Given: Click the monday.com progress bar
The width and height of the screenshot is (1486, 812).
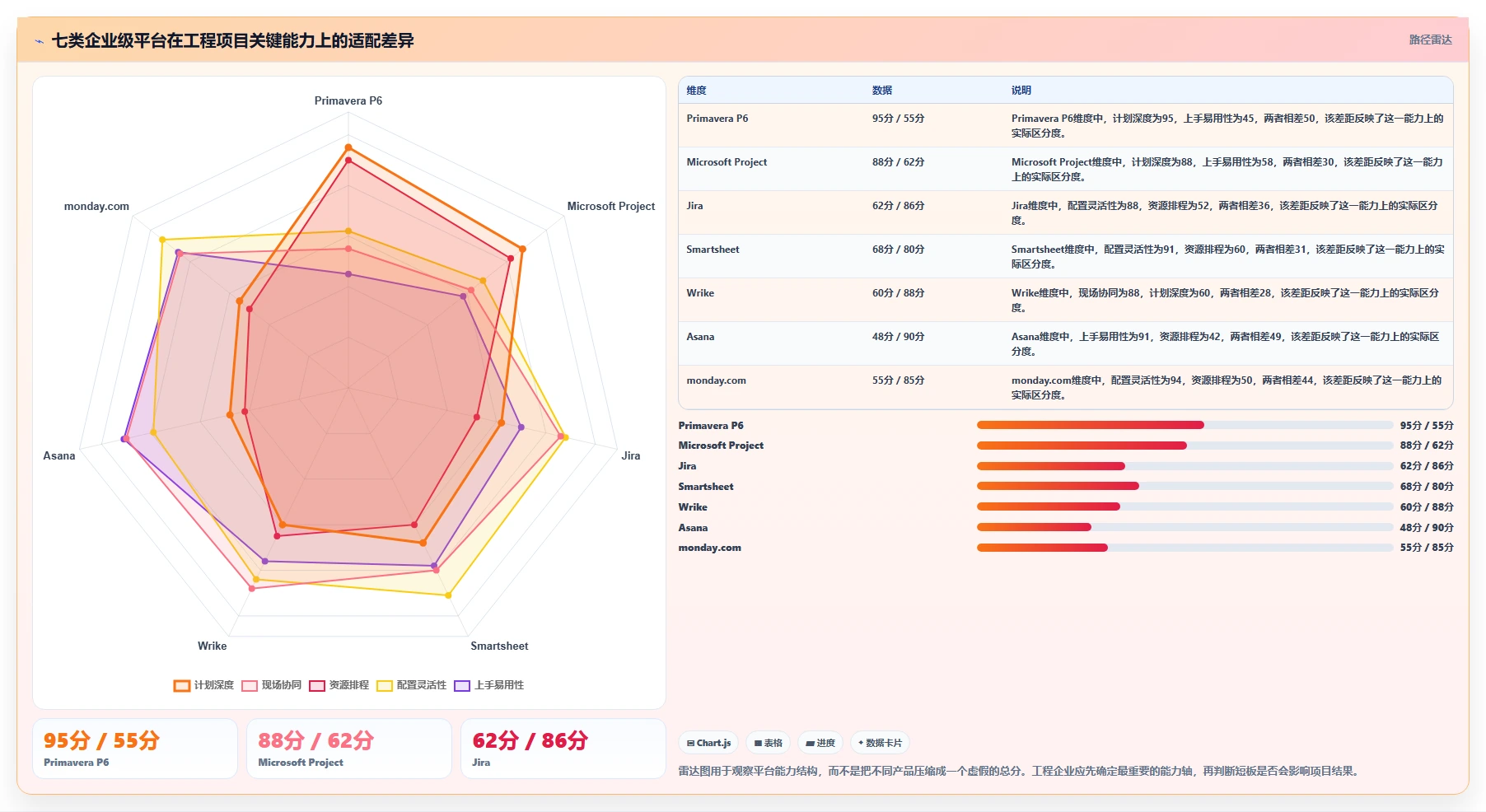Looking at the screenshot, I should (1185, 548).
